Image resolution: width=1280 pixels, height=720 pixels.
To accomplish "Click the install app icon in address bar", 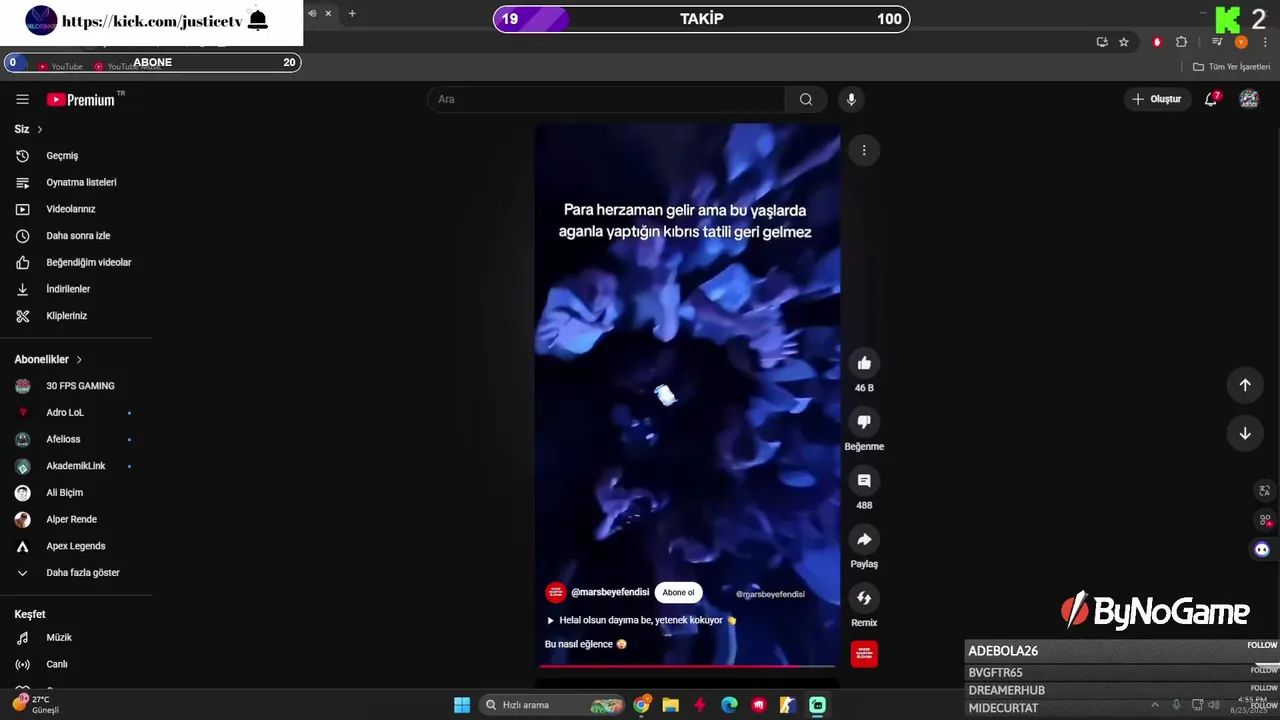I will click(1102, 42).
